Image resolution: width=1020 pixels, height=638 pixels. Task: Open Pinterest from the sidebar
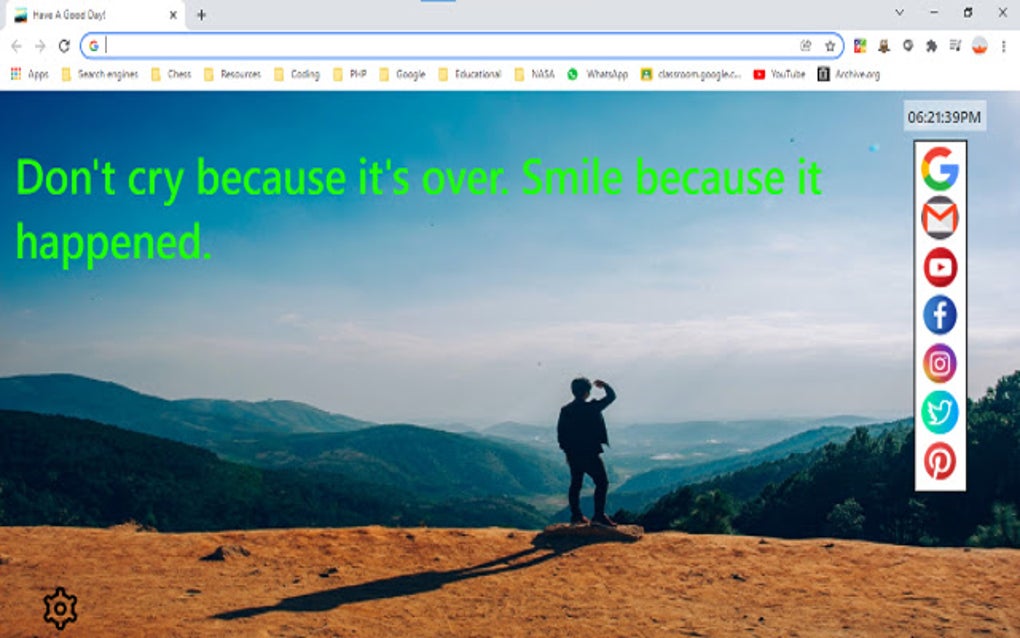coord(938,461)
